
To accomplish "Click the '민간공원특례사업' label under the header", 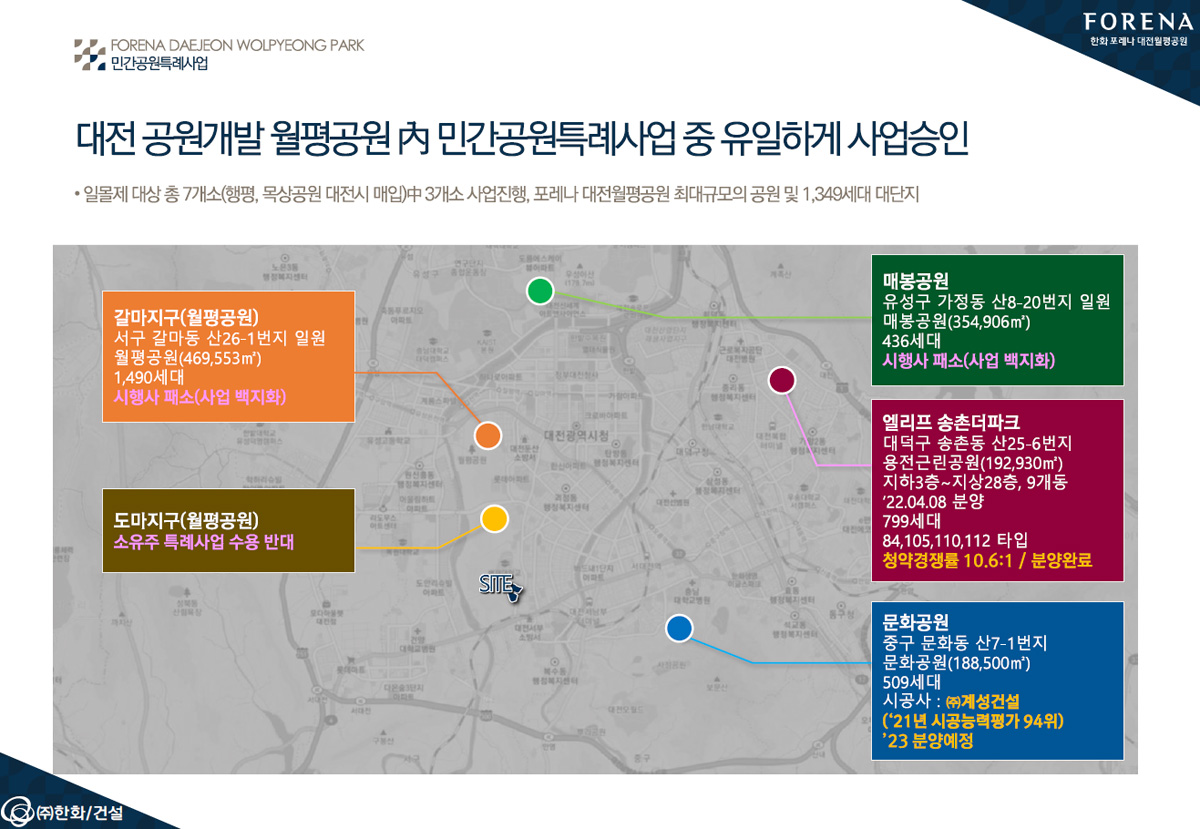I will pyautogui.click(x=160, y=62).
